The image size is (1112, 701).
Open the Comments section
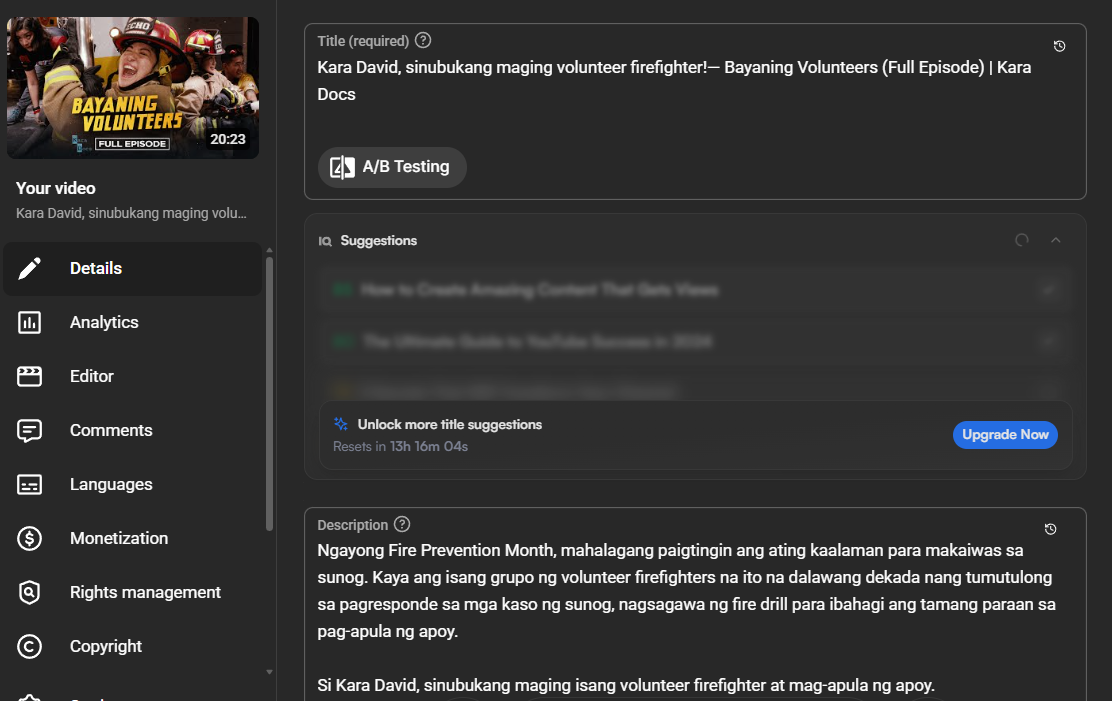133,431
